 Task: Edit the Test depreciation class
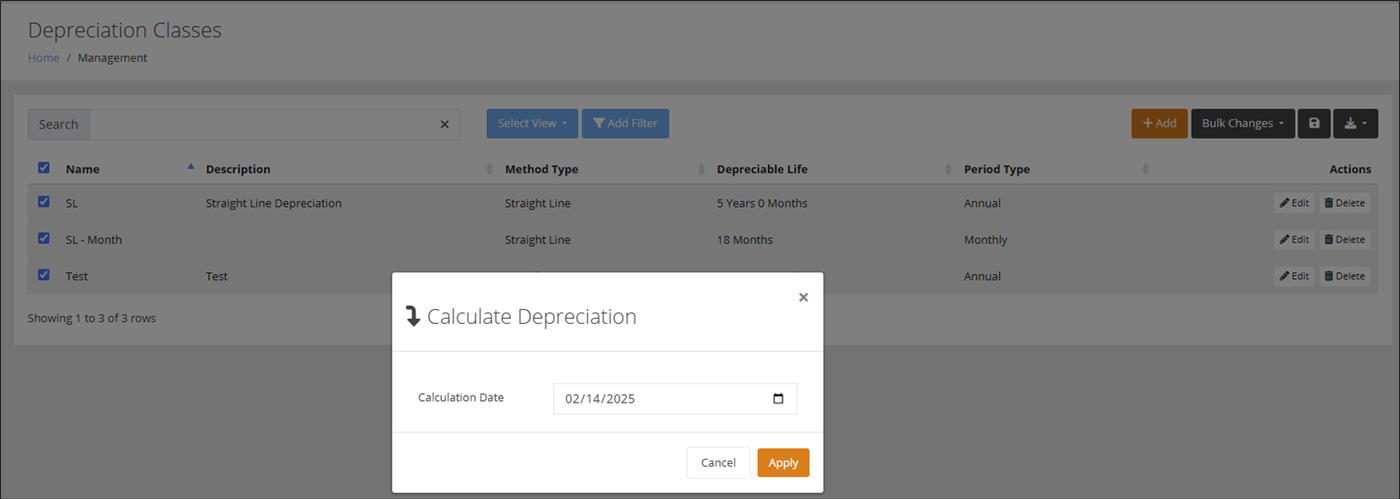coord(1294,276)
